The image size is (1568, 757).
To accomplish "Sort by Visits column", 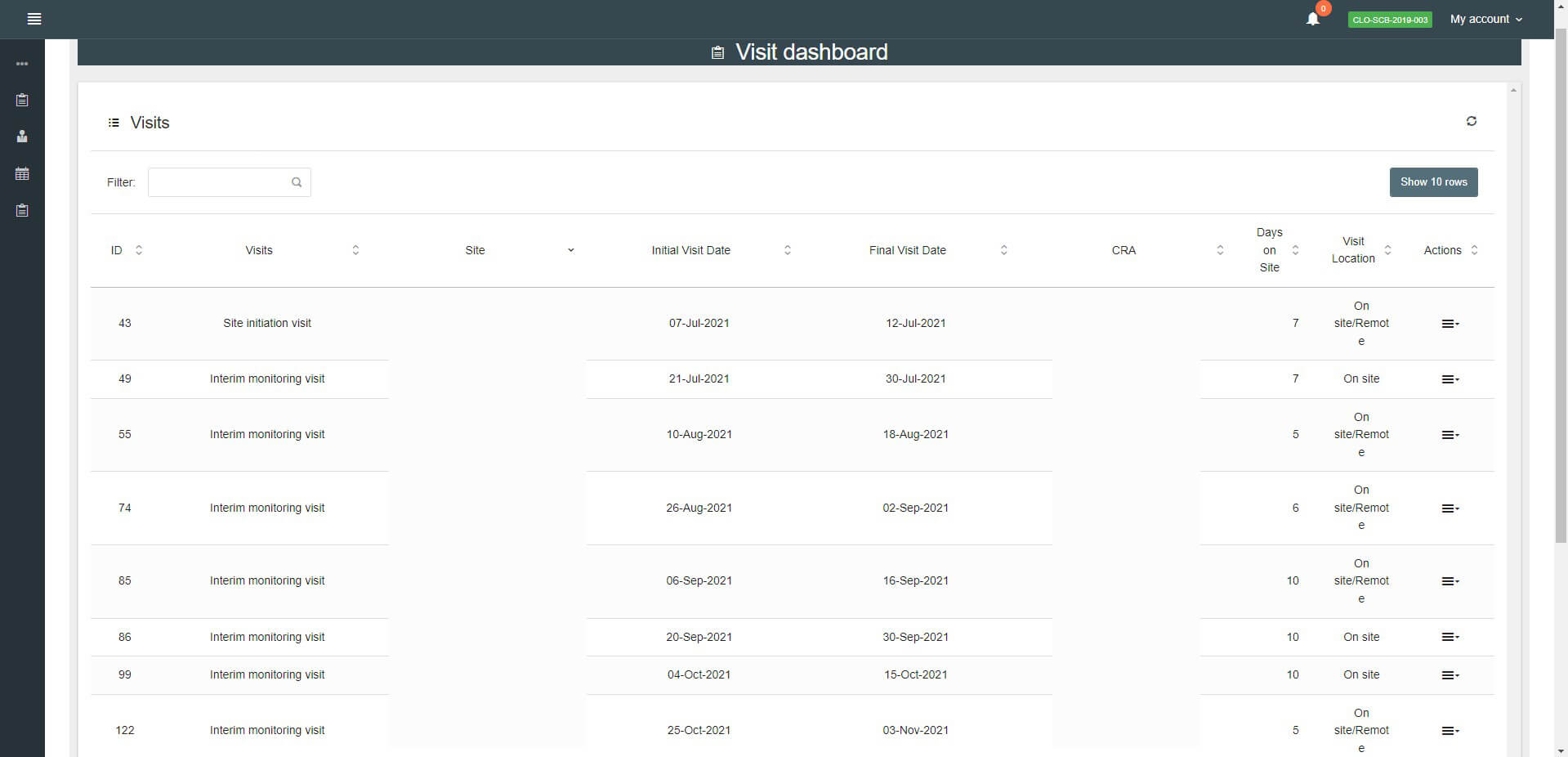I will (355, 250).
